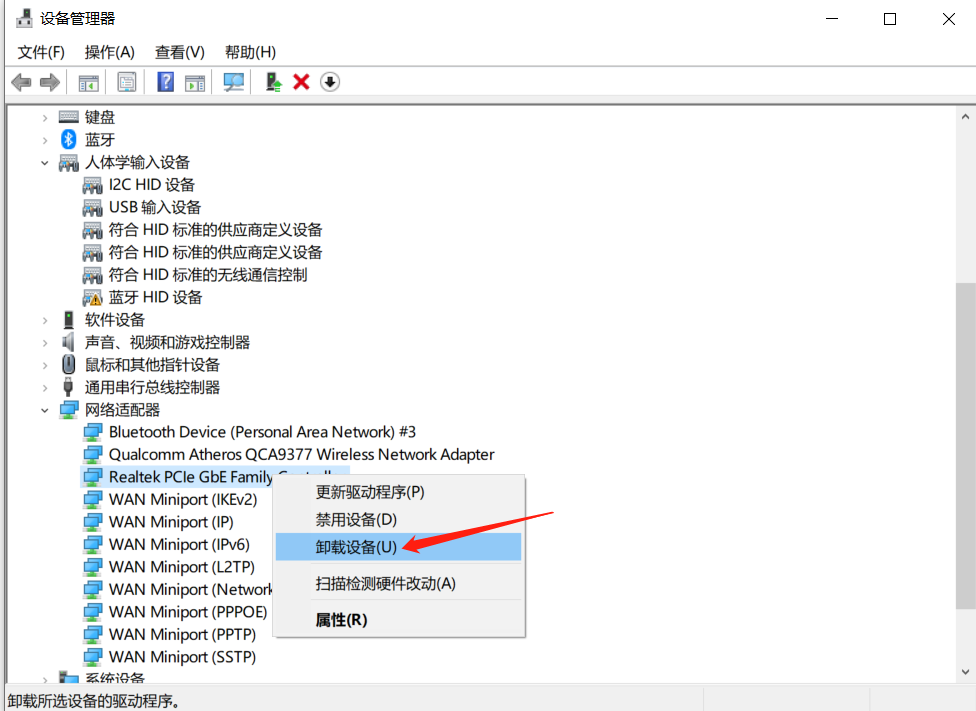Viewport: 976px width, 711px height.
Task: Maximize the 设备管理器 window
Action: [x=890, y=19]
